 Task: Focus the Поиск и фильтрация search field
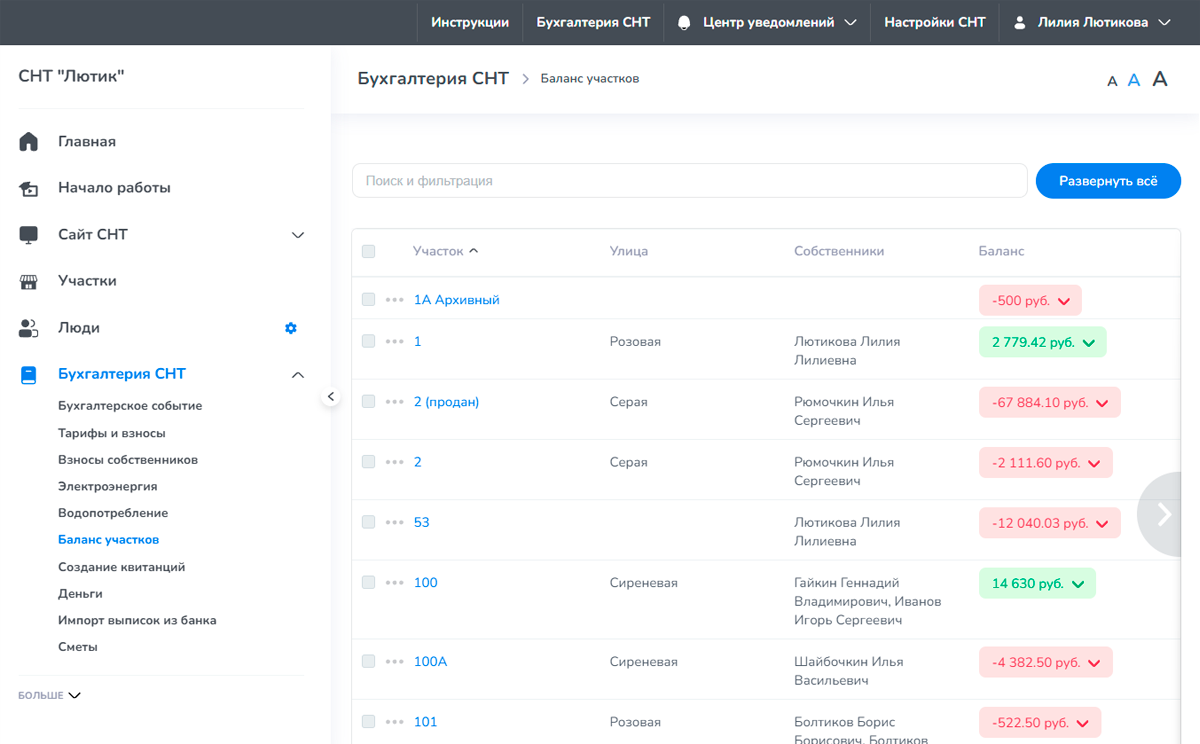[x=690, y=181]
